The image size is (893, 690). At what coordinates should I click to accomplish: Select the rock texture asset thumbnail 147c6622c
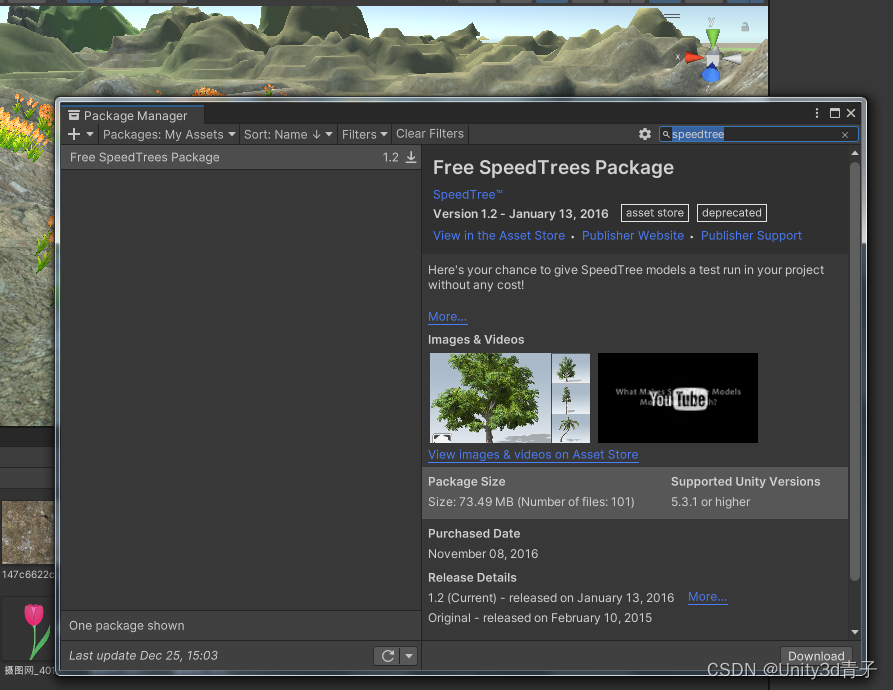pos(27,532)
